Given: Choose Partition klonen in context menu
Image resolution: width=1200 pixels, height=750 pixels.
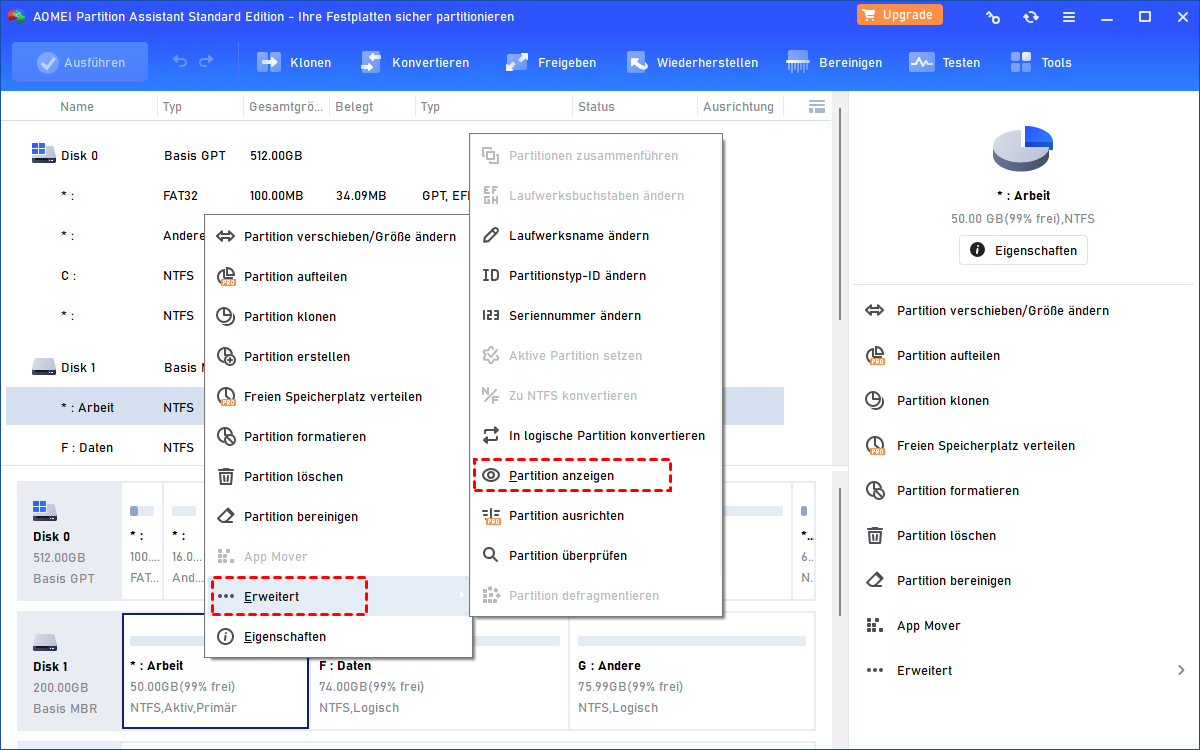Looking at the screenshot, I should [x=338, y=317].
